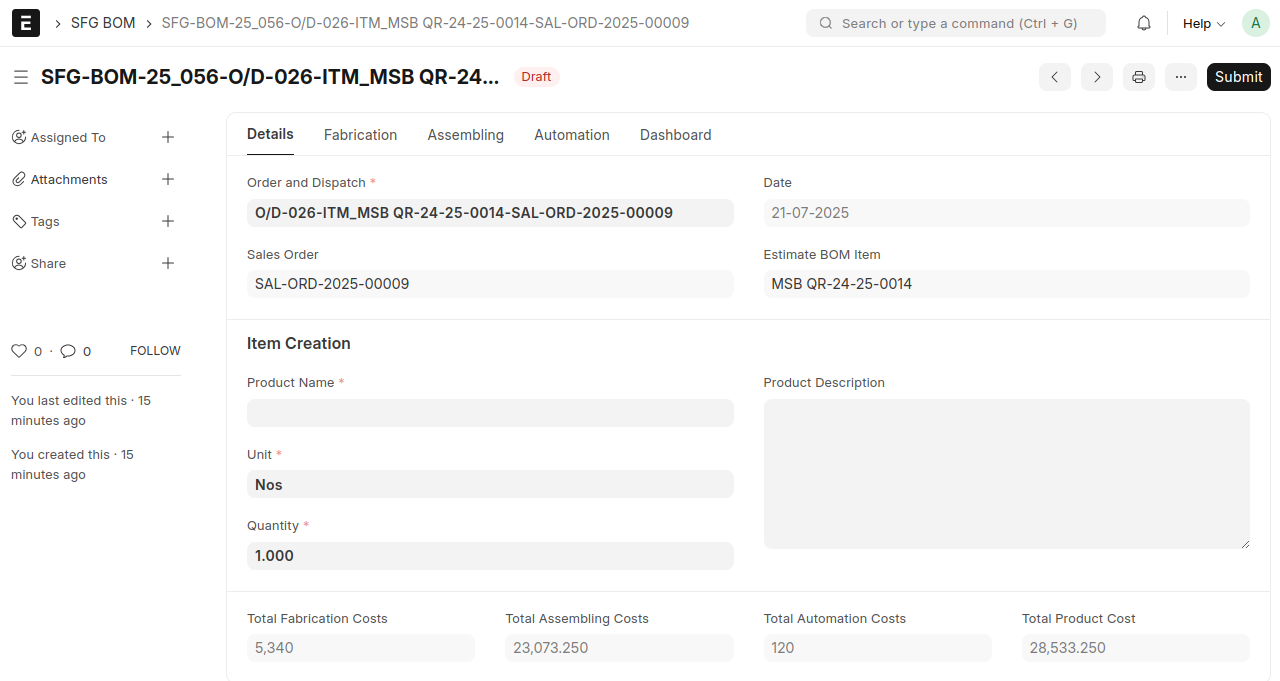The image size is (1280, 681).
Task: Add attachment using the plus icon
Action: click(168, 179)
